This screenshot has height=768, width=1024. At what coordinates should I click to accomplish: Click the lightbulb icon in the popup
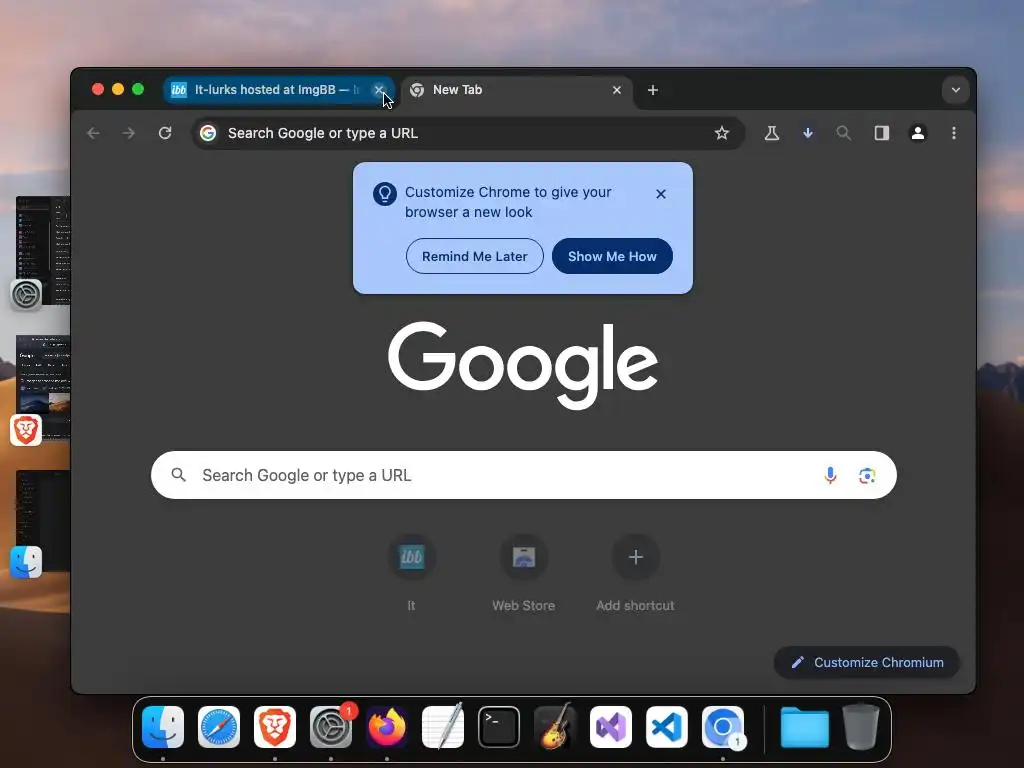point(385,194)
